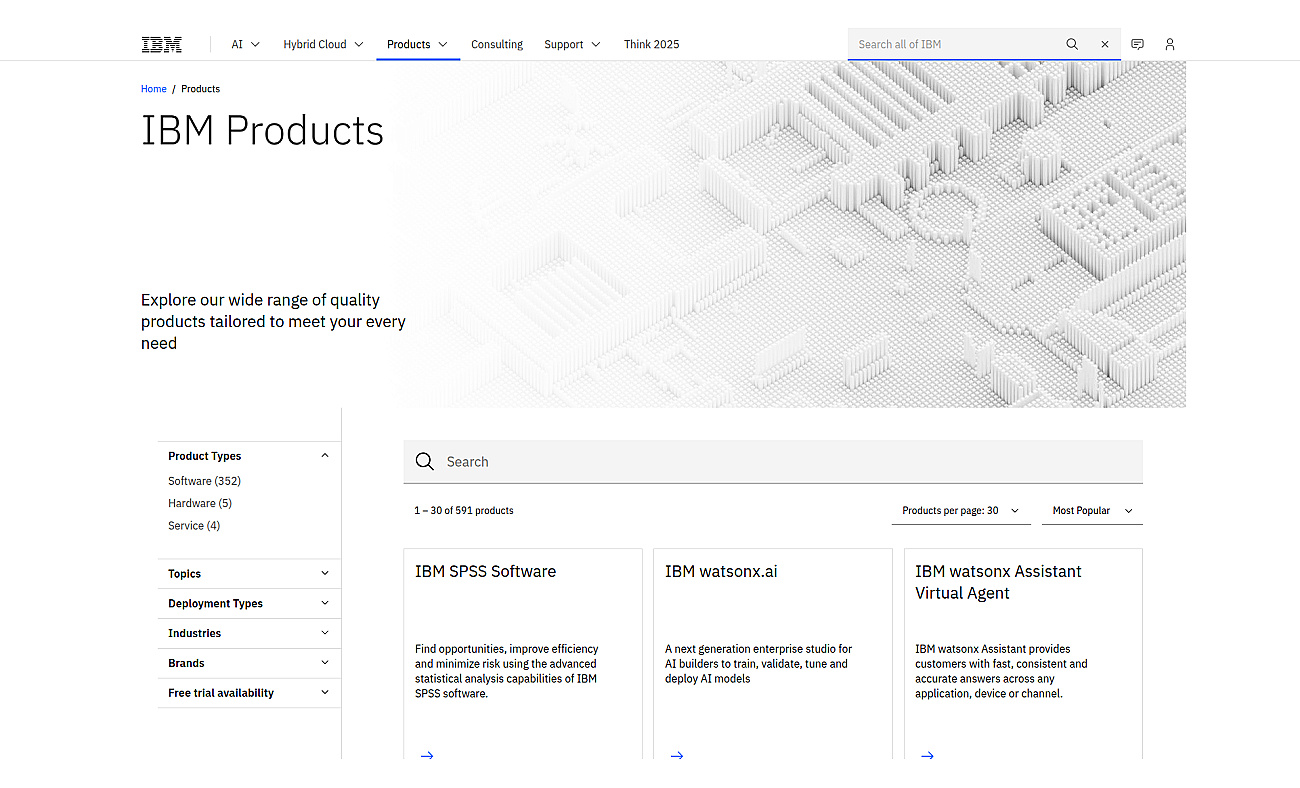
Task: Click the 'IBM Products' page heading
Action: point(262,131)
